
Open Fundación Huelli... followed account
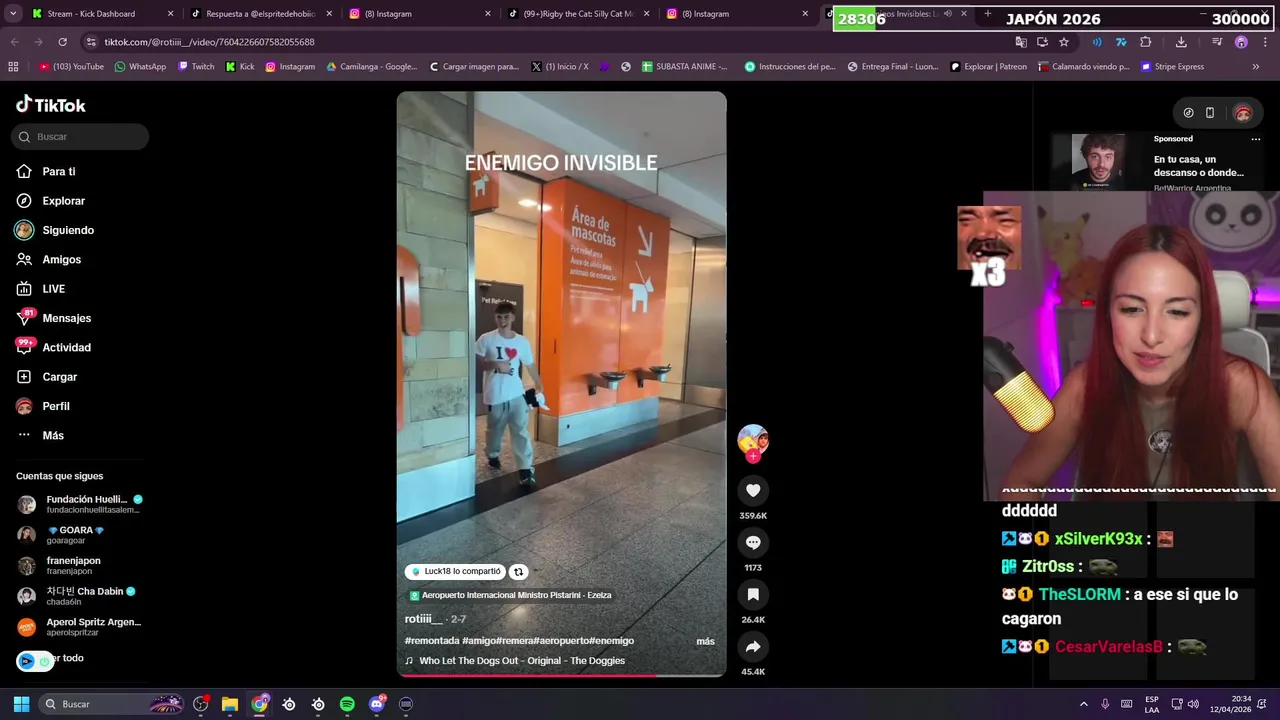tap(80, 504)
